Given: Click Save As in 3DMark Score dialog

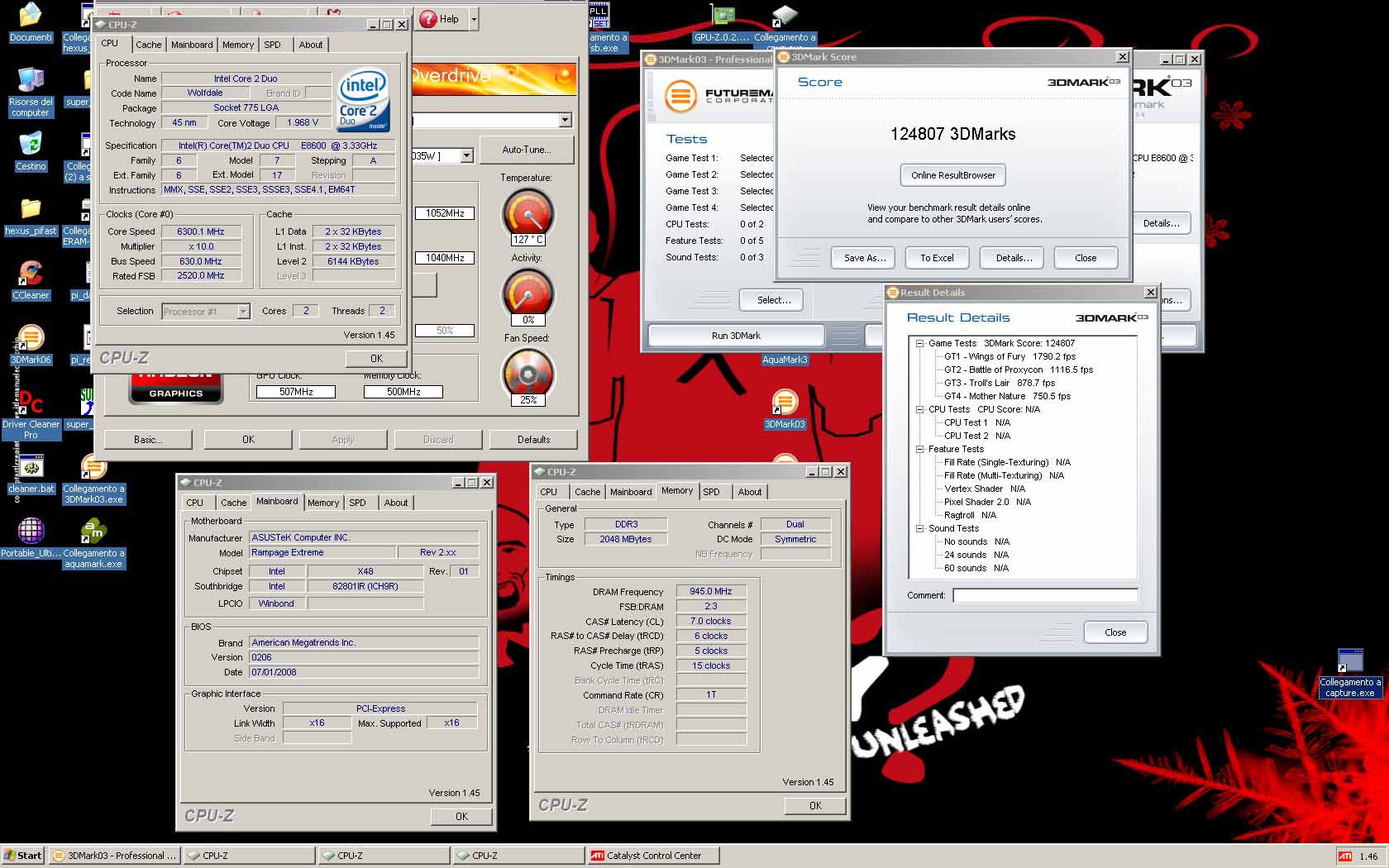Looking at the screenshot, I should click(865, 258).
